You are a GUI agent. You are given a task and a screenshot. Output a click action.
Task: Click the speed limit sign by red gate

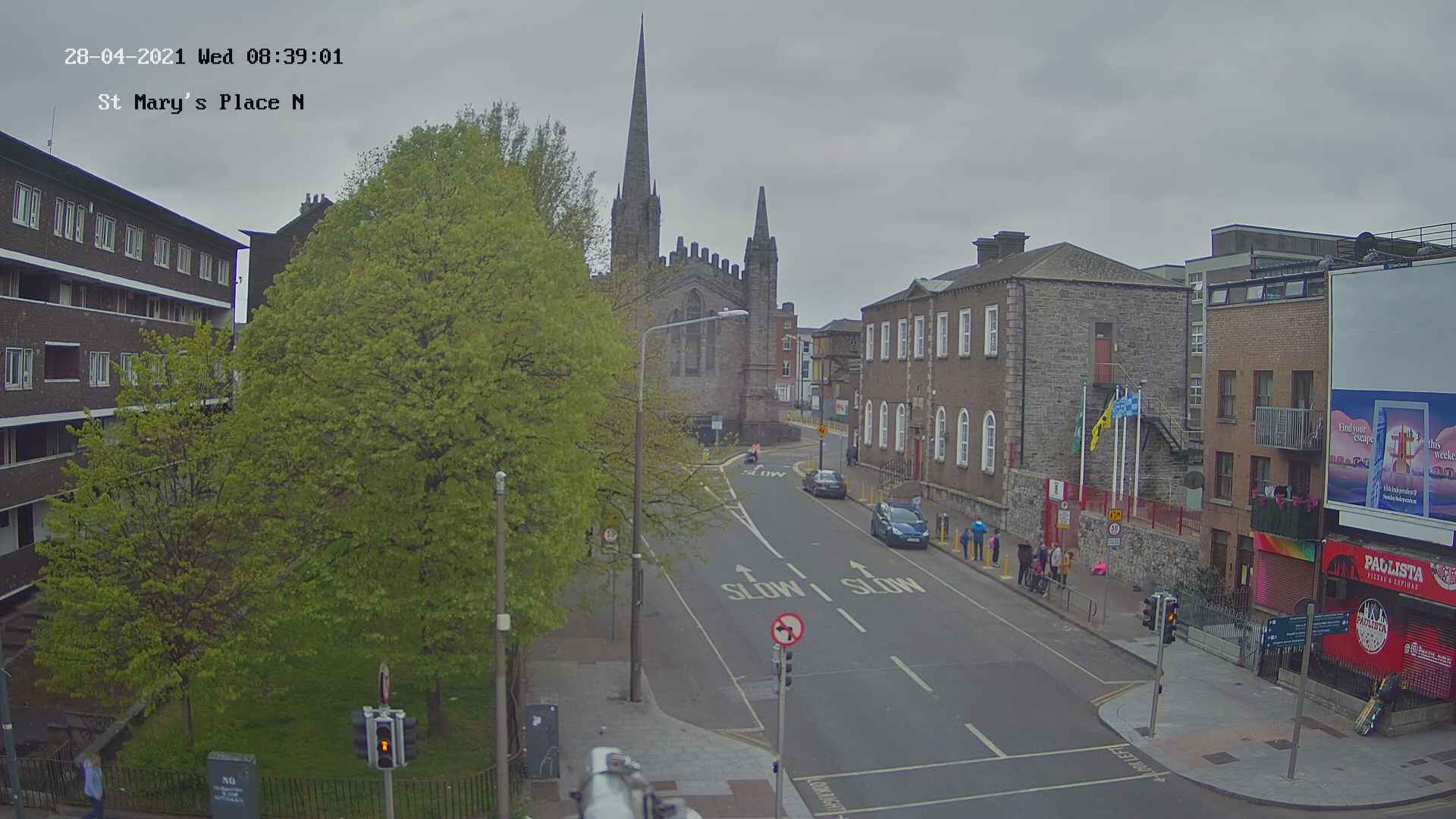[x=1113, y=529]
